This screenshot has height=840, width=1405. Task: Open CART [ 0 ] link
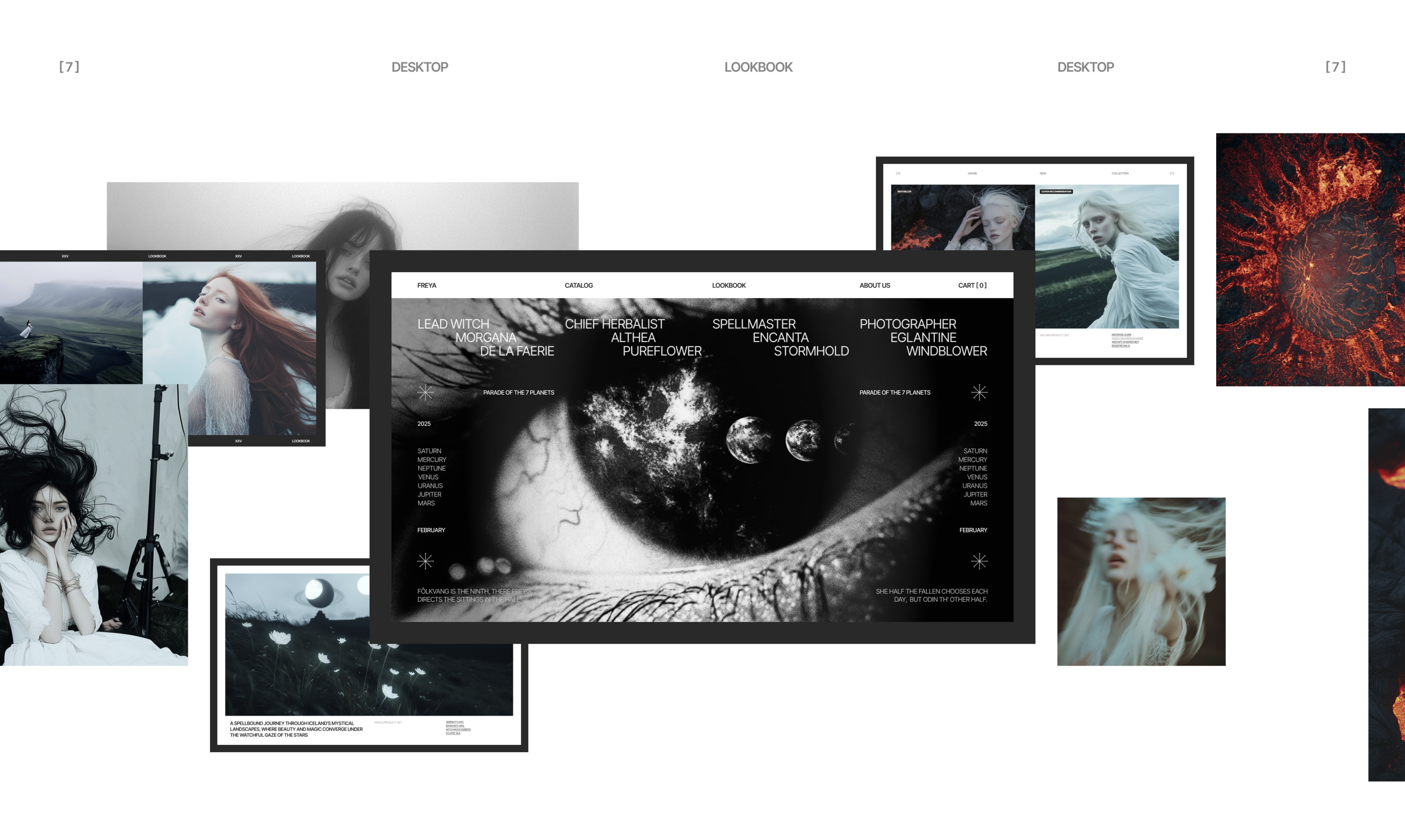[x=972, y=285]
